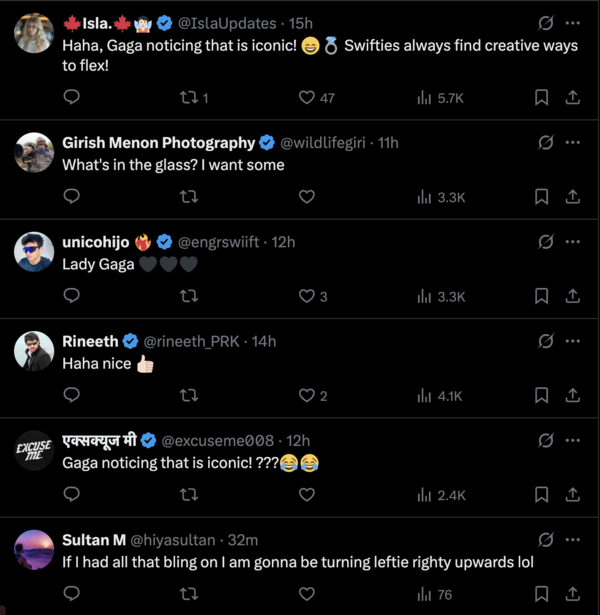Screen dimensions: 600x615
Task: Open Grok icon on unicohijo's tweet
Action: [x=546, y=241]
